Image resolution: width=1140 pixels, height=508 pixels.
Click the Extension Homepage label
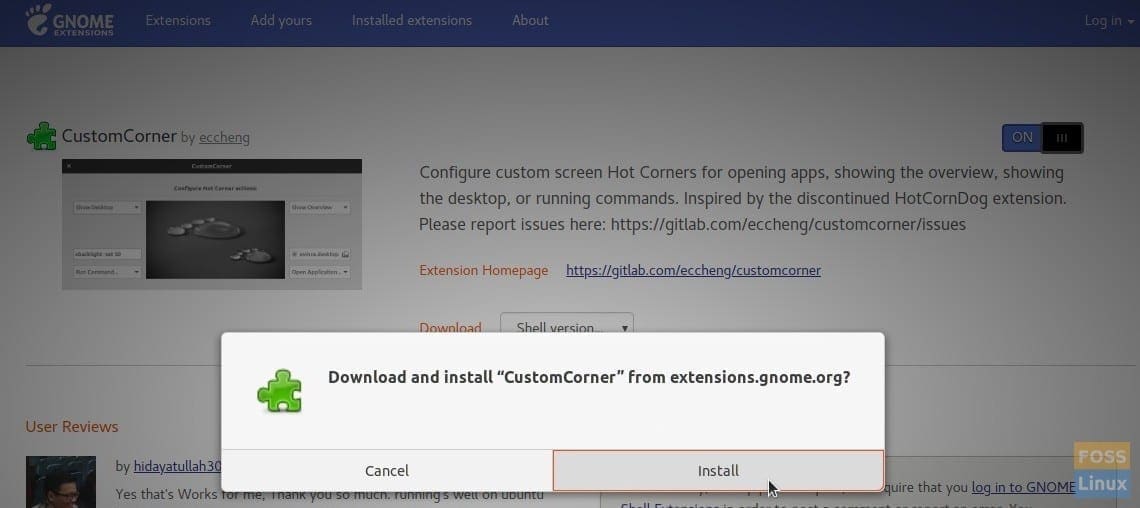(483, 270)
